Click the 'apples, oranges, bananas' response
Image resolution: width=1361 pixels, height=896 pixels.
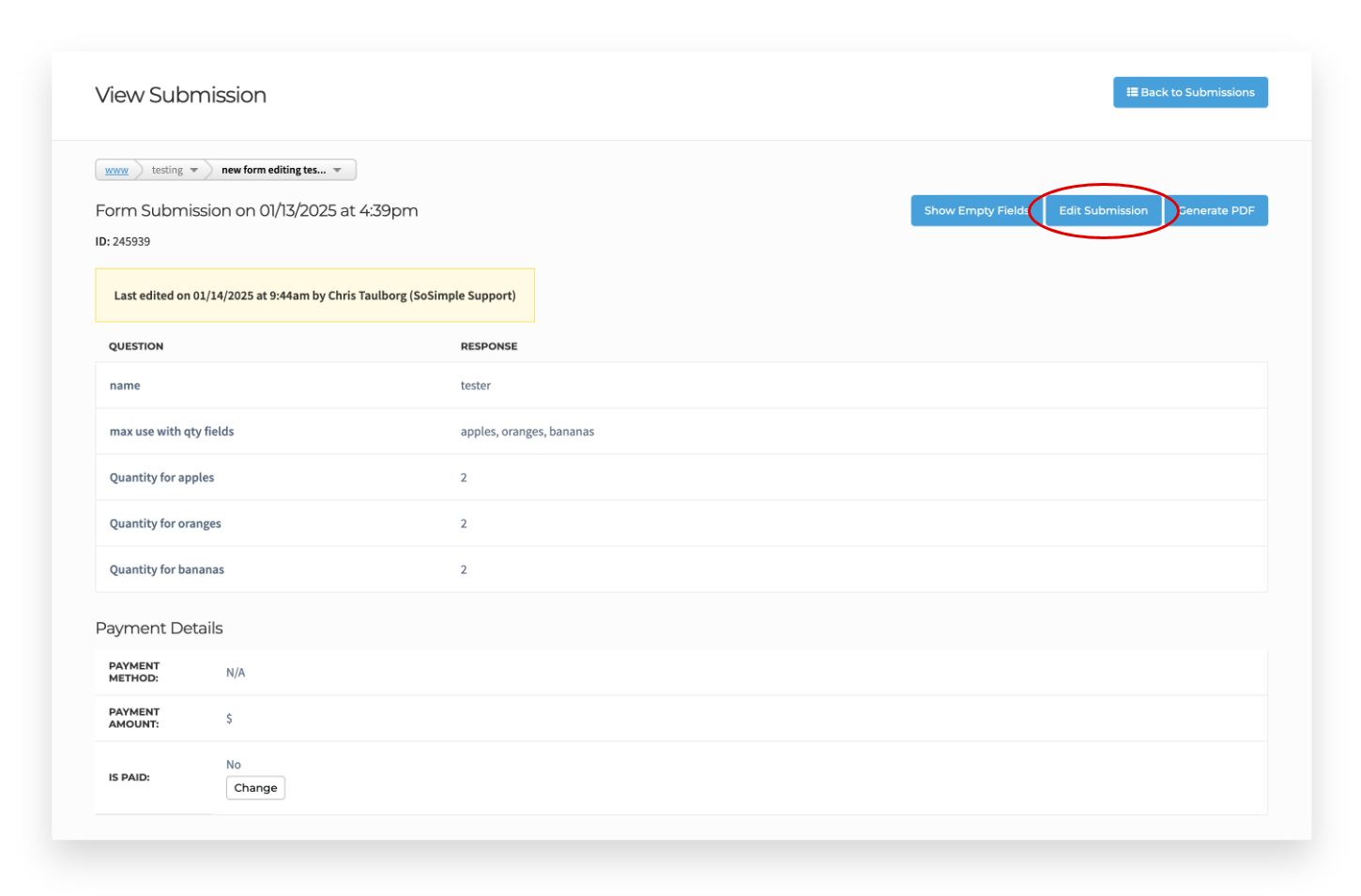[527, 431]
